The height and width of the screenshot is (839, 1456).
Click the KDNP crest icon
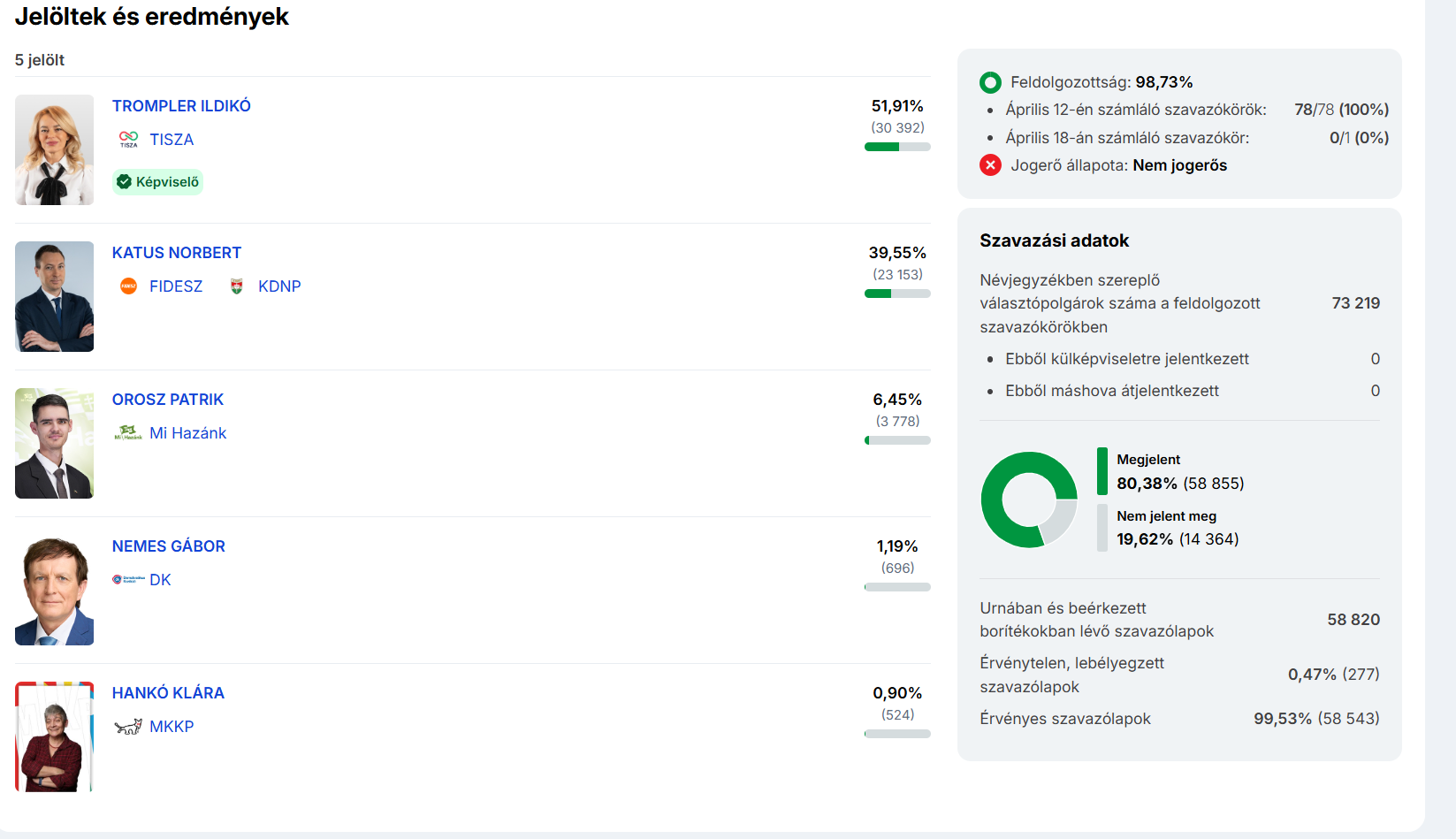point(236,286)
